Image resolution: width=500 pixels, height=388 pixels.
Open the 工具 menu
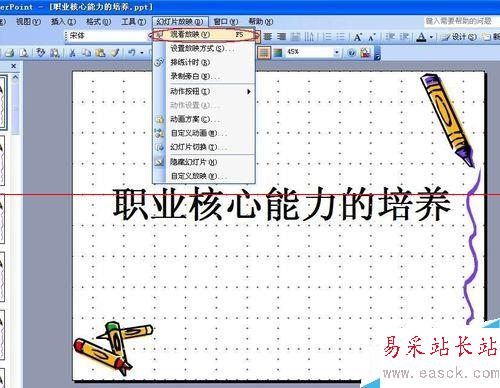(134, 22)
